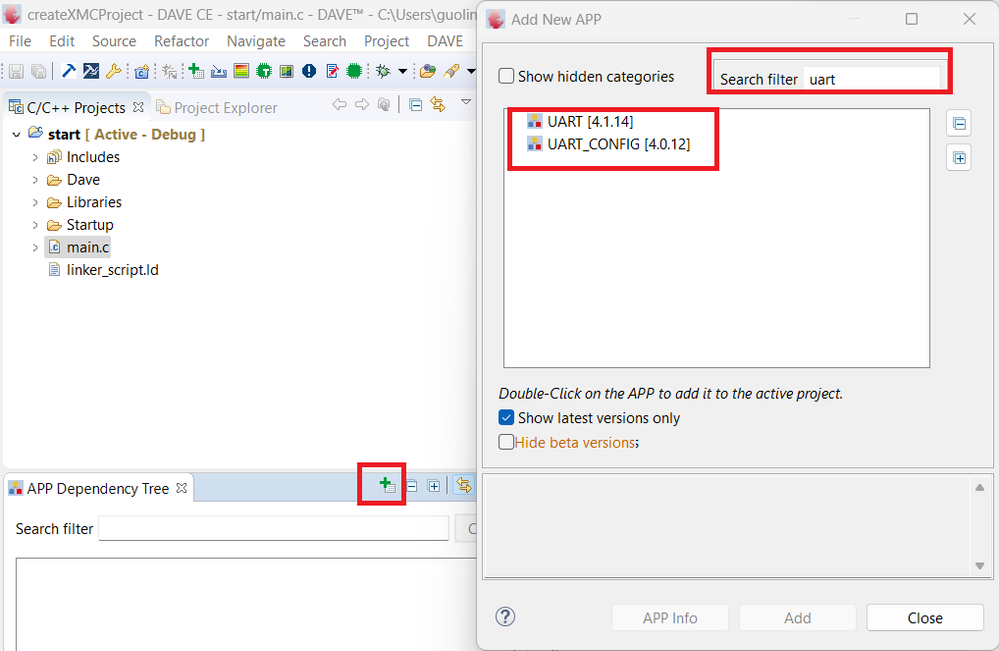This screenshot has height=651, width=999.
Task: Switch to the Project Explorer tab
Action: pyautogui.click(x=217, y=108)
